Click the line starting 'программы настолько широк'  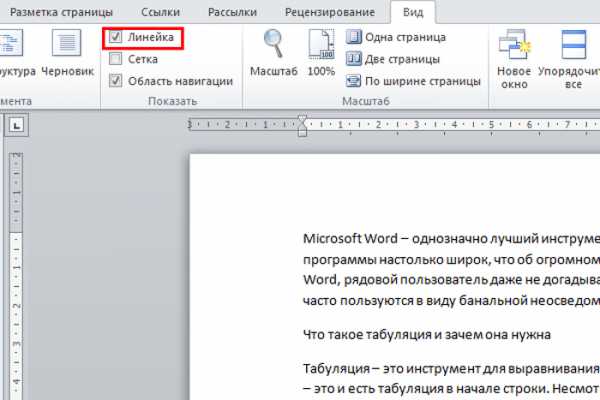pos(452,260)
